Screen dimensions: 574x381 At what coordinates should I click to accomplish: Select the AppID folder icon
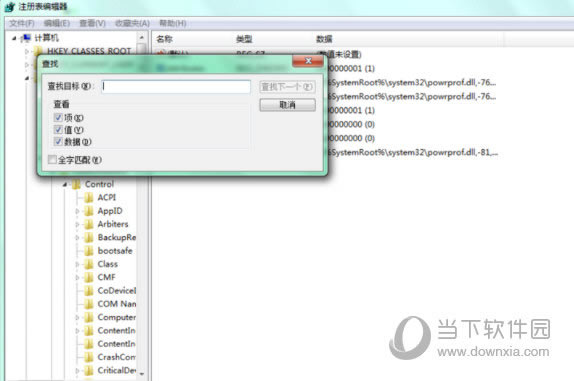[x=89, y=211]
